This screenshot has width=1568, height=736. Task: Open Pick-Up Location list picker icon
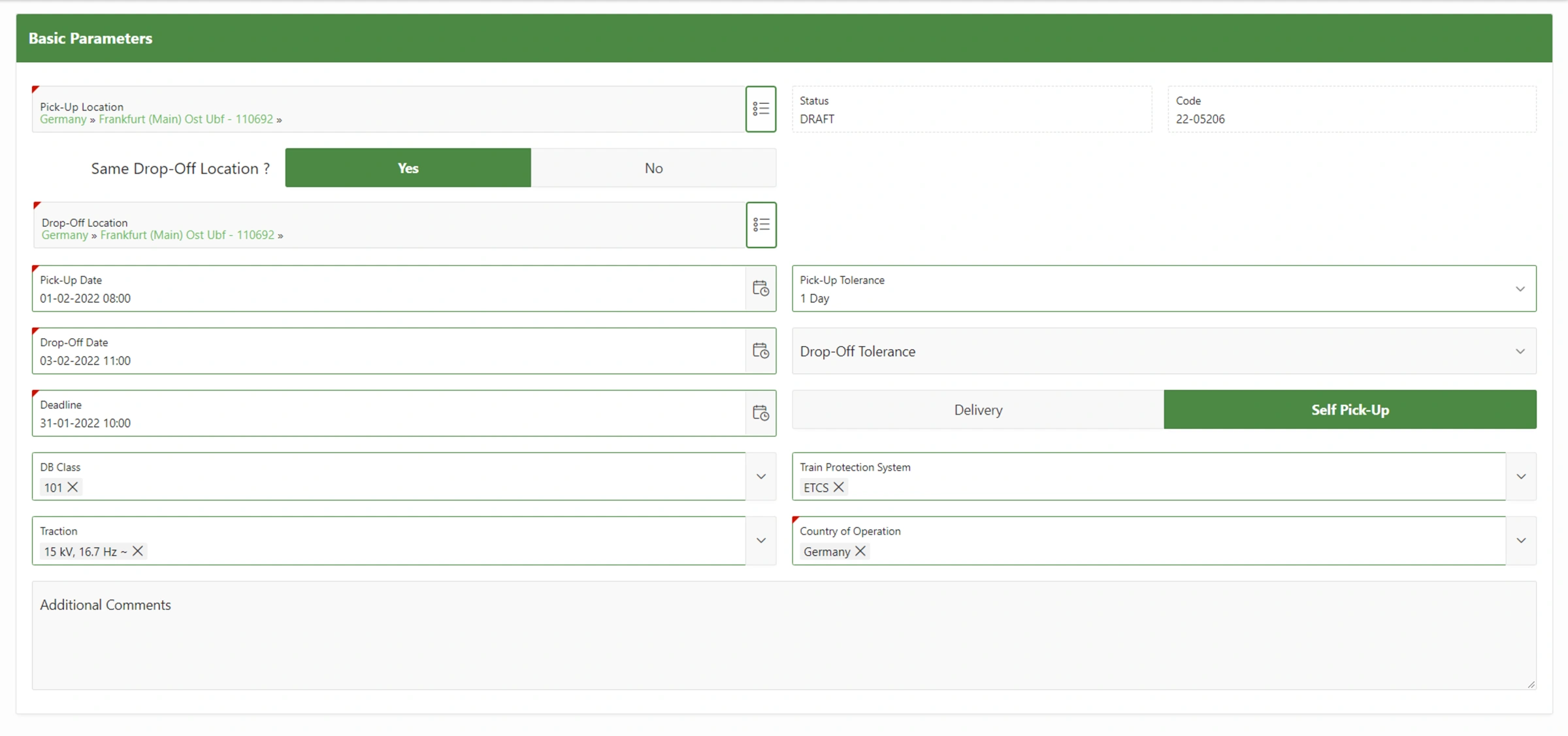pos(760,109)
